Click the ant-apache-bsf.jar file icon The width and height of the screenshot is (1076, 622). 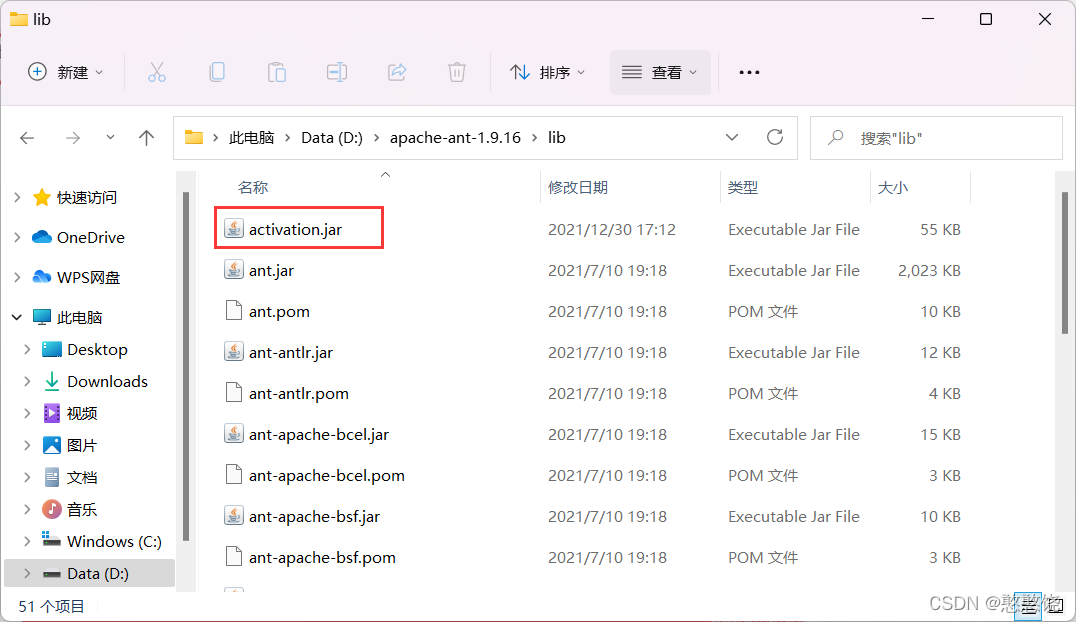tap(234, 516)
